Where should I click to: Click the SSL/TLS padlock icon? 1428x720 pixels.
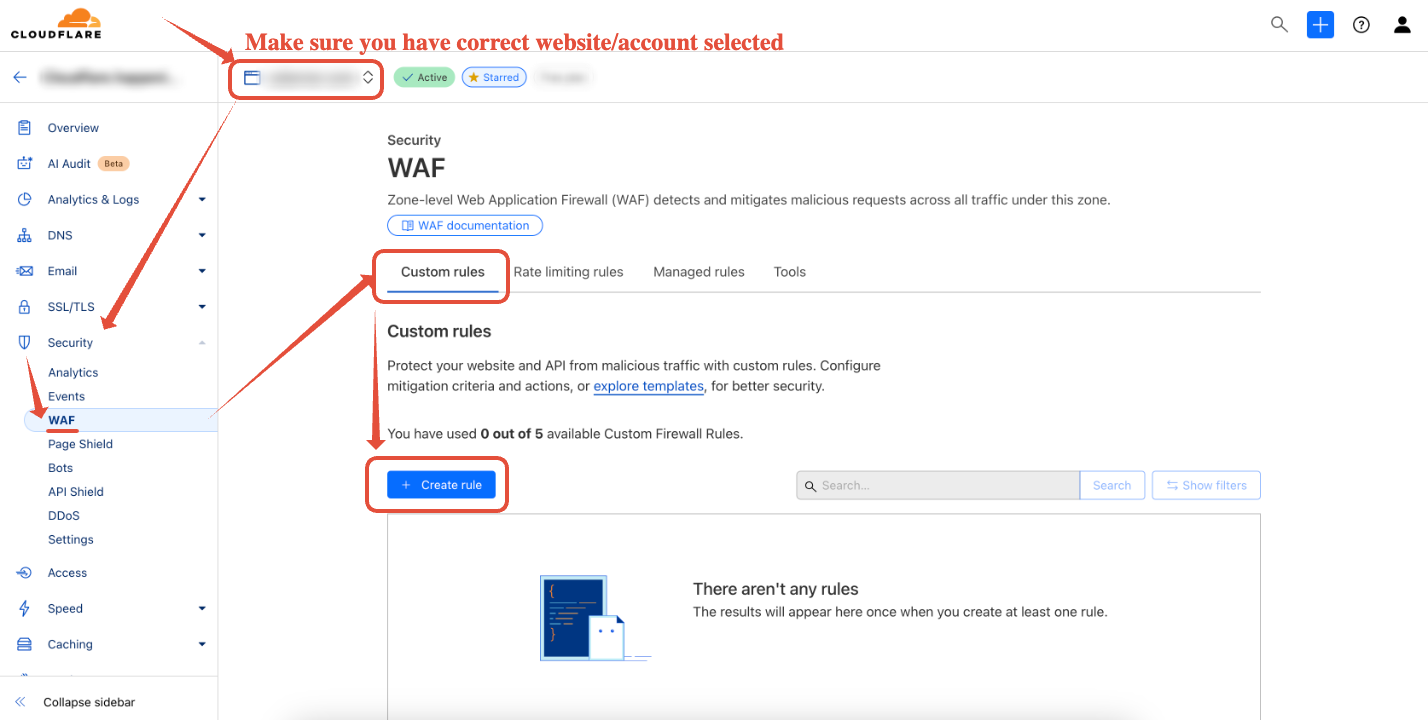(25, 307)
